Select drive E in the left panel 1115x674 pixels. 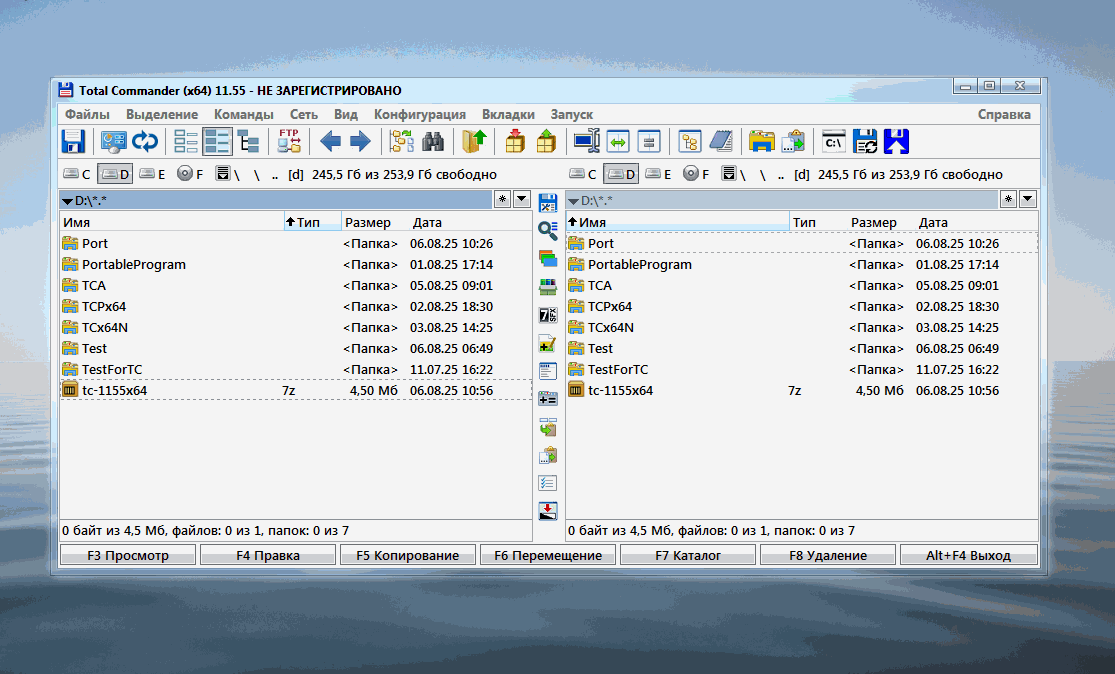152,174
